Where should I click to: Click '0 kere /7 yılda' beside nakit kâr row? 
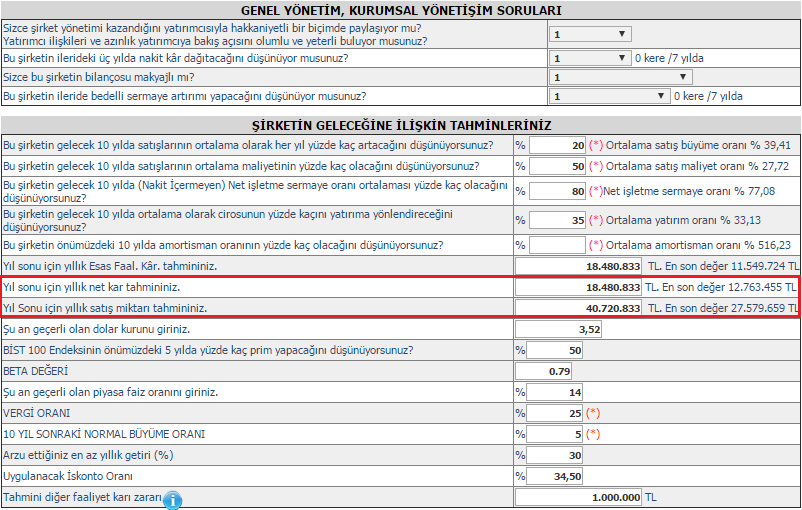point(669,58)
